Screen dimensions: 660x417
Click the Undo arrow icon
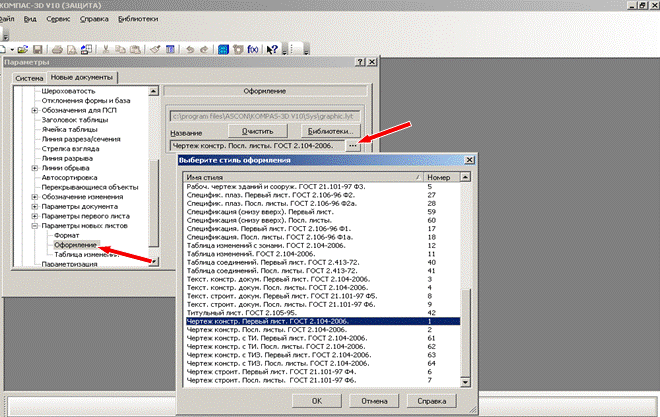point(190,50)
